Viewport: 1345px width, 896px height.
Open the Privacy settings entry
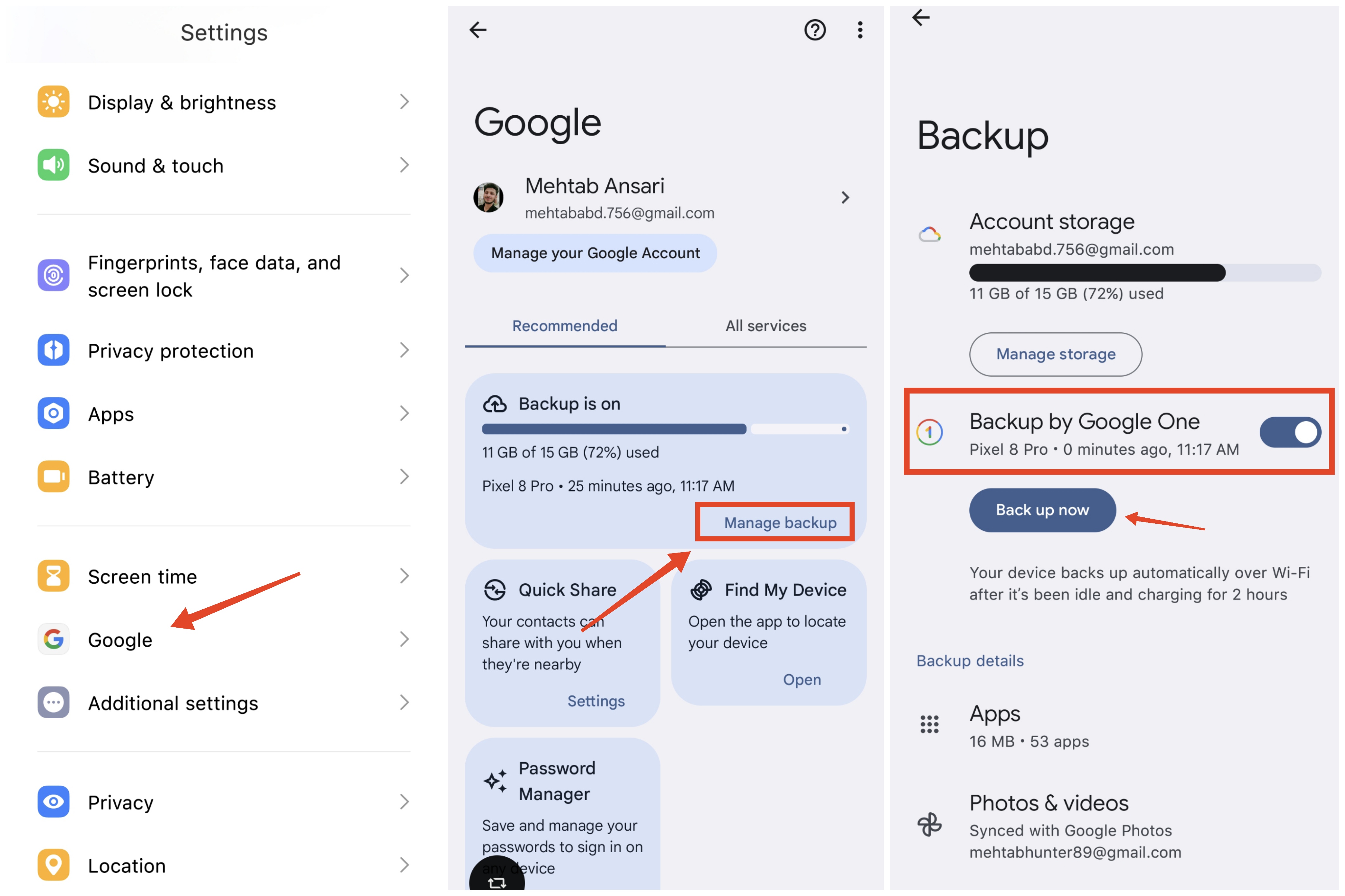coord(223,802)
